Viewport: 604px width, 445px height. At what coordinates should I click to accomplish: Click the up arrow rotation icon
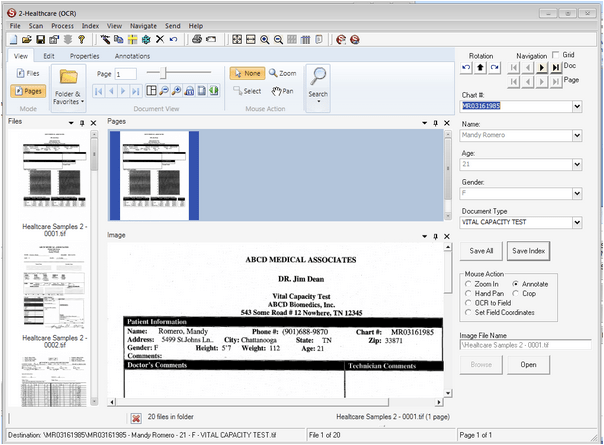coord(480,68)
